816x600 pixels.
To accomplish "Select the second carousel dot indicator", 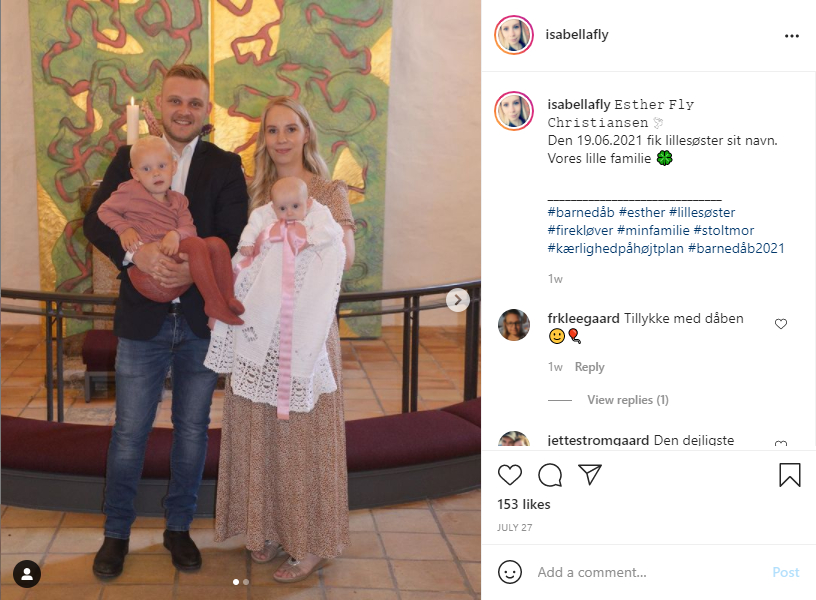I will [x=246, y=582].
